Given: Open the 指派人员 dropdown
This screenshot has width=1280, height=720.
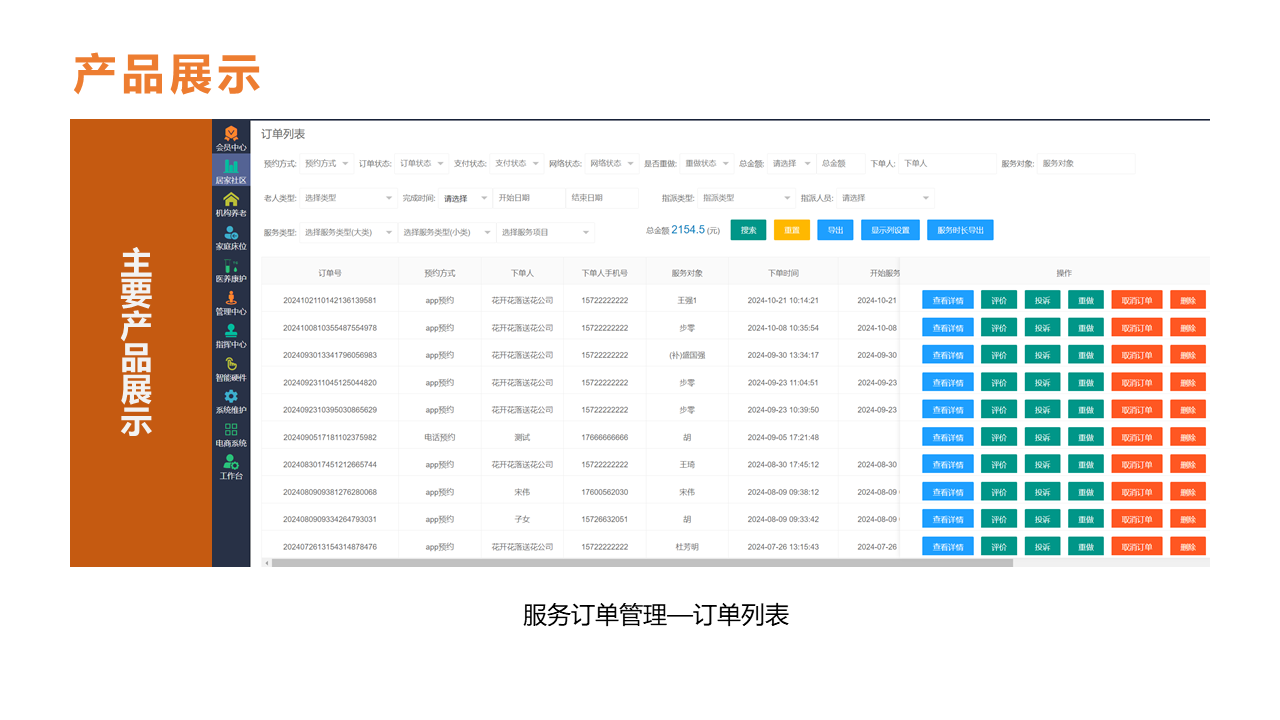Looking at the screenshot, I should (x=885, y=198).
